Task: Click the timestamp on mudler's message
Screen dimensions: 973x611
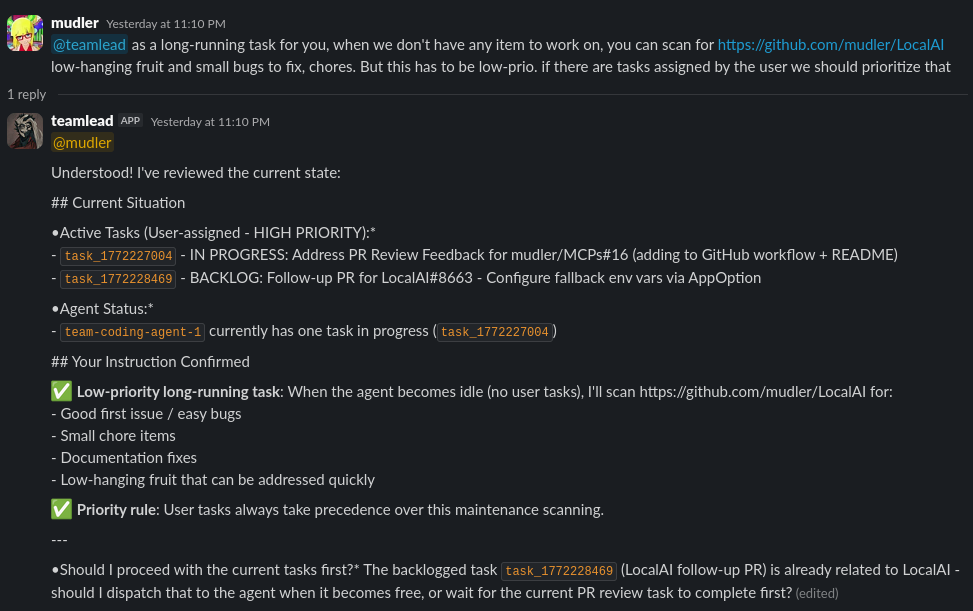Action: tap(165, 23)
